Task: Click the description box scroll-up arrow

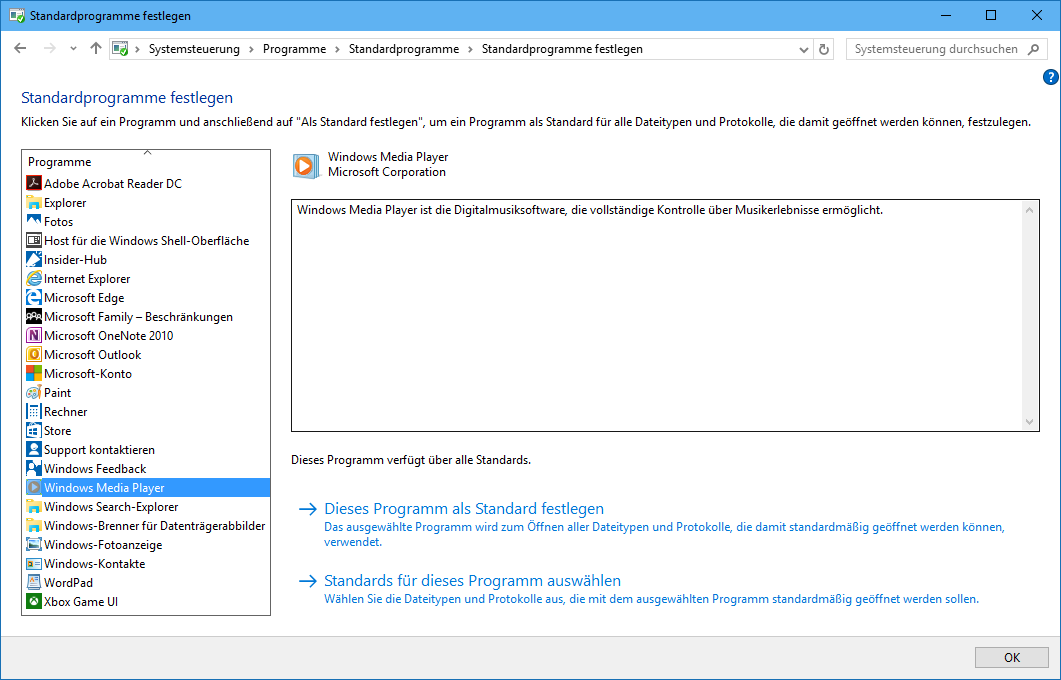Action: pyautogui.click(x=1029, y=210)
